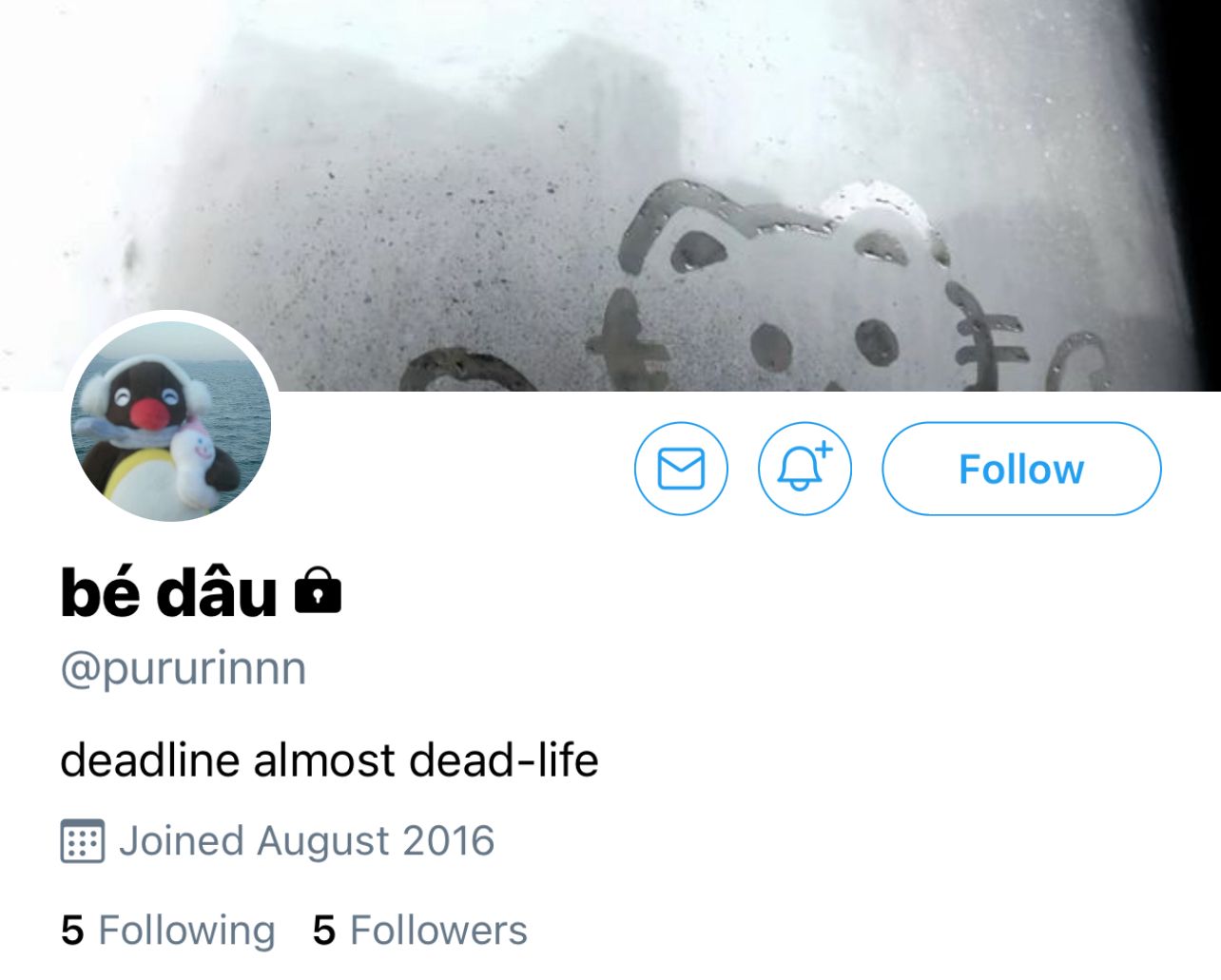Click the plus sign on the bell
Viewport: 1221px width, 980px height.
pos(824,450)
